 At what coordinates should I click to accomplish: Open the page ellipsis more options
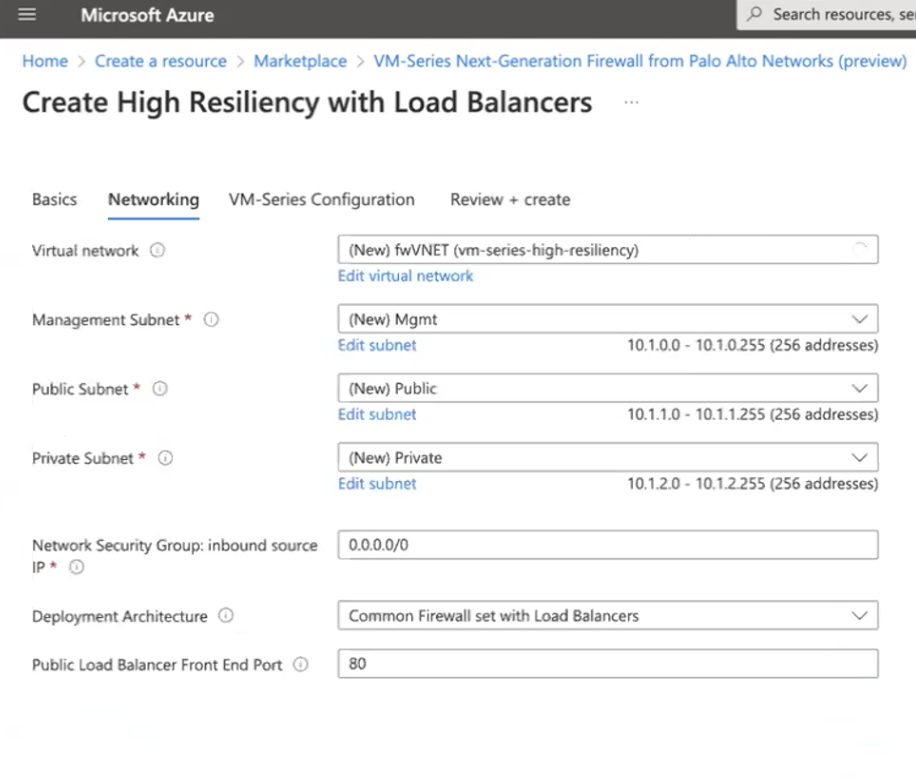click(x=631, y=102)
